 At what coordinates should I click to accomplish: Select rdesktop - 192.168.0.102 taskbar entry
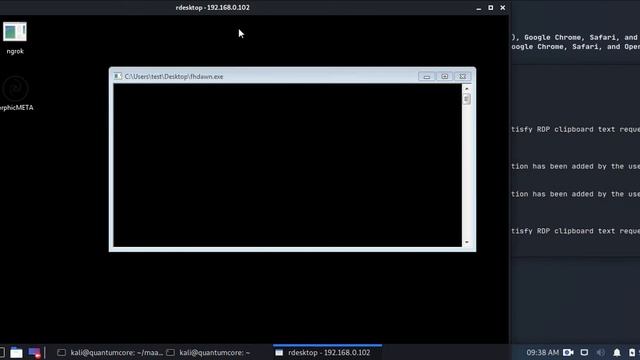[x=327, y=353]
